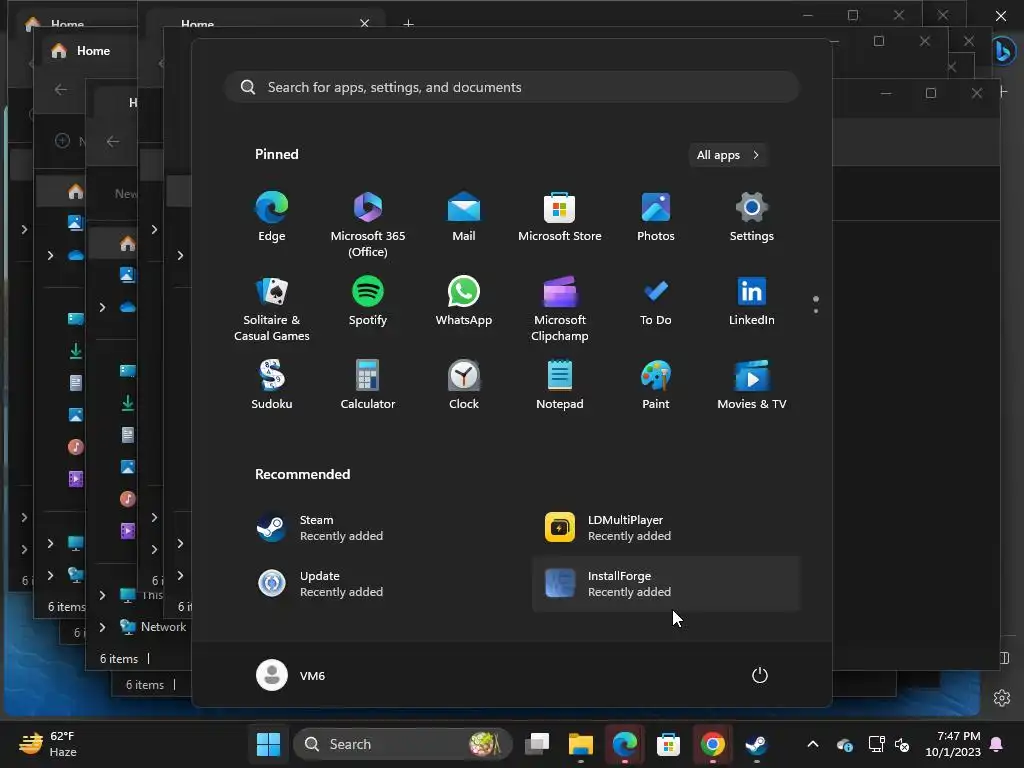
Task: Open the Mail app
Action: (464, 217)
